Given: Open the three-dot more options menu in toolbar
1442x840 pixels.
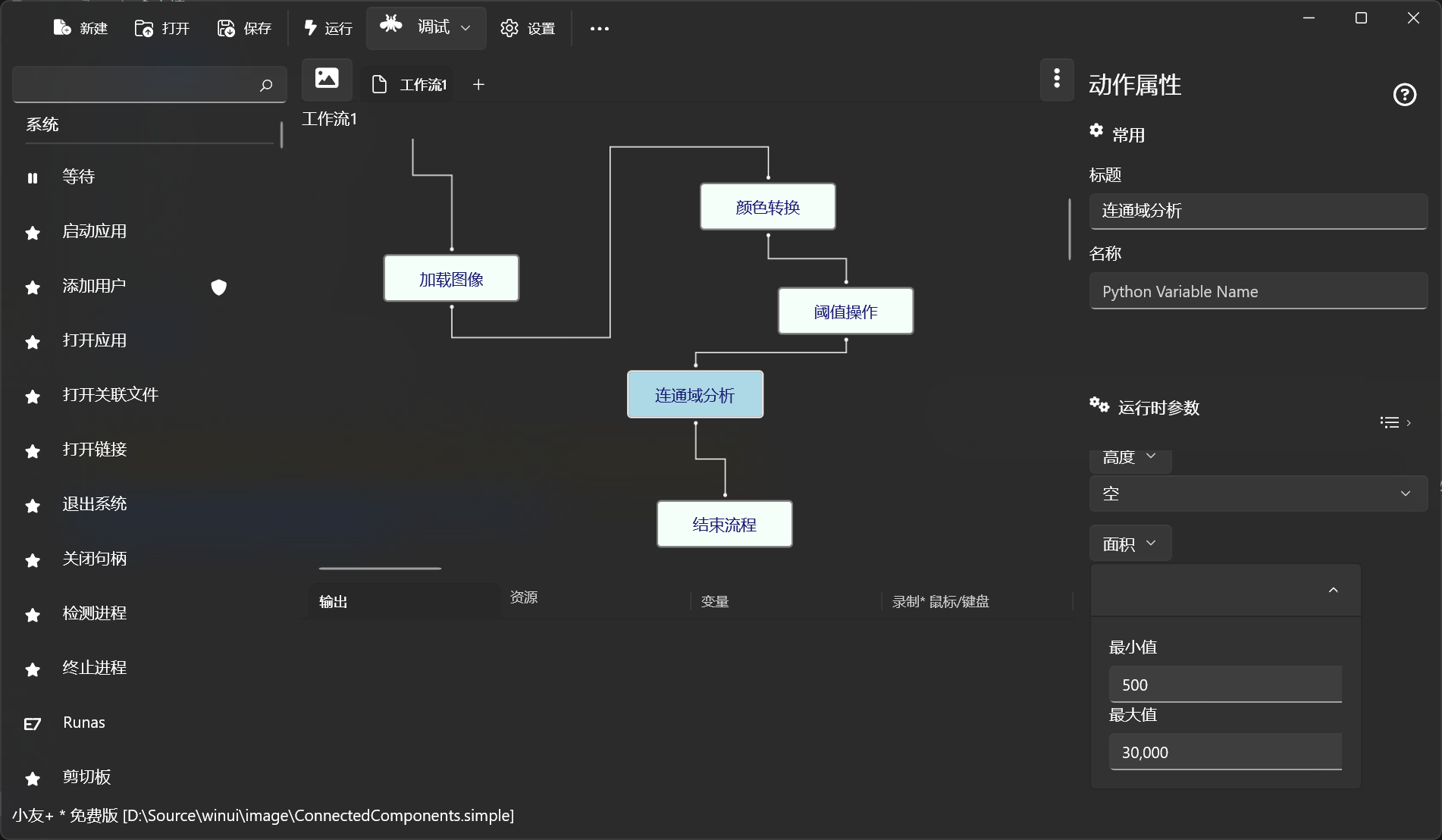Looking at the screenshot, I should [599, 28].
